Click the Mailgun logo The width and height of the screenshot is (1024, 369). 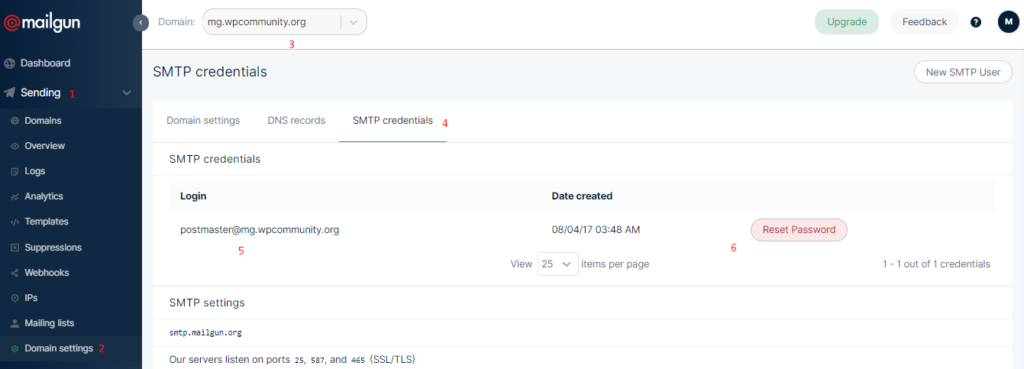click(x=43, y=23)
